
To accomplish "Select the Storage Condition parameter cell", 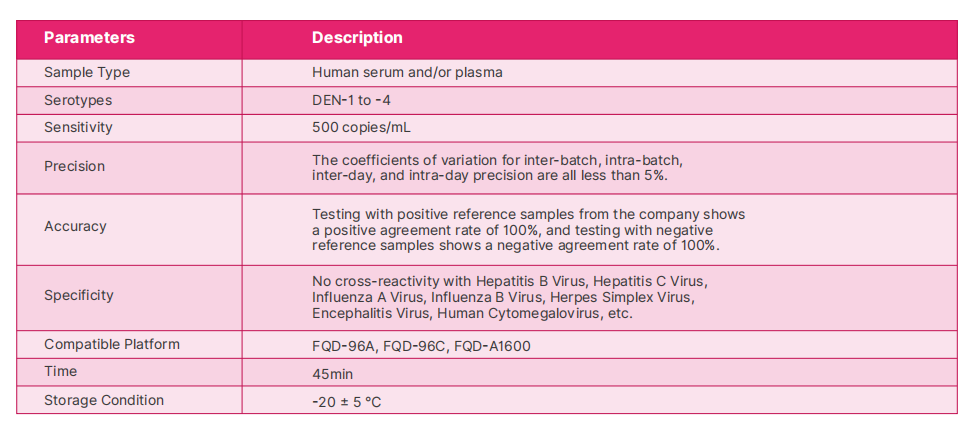I will (x=104, y=400).
